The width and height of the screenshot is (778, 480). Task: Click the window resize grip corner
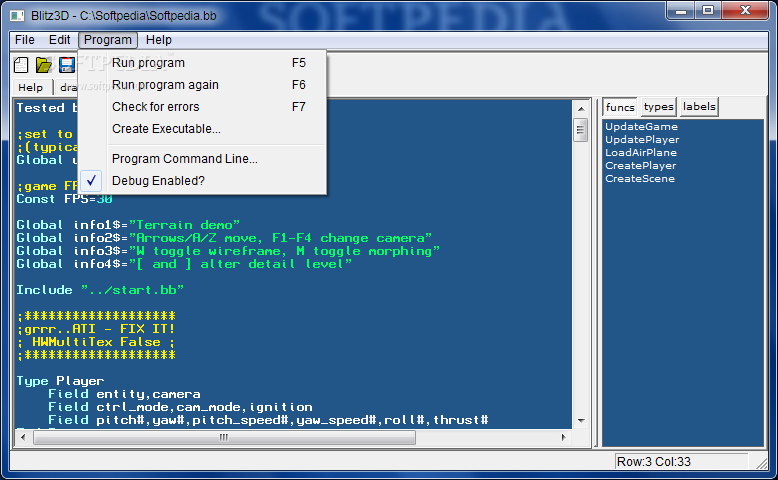761,463
